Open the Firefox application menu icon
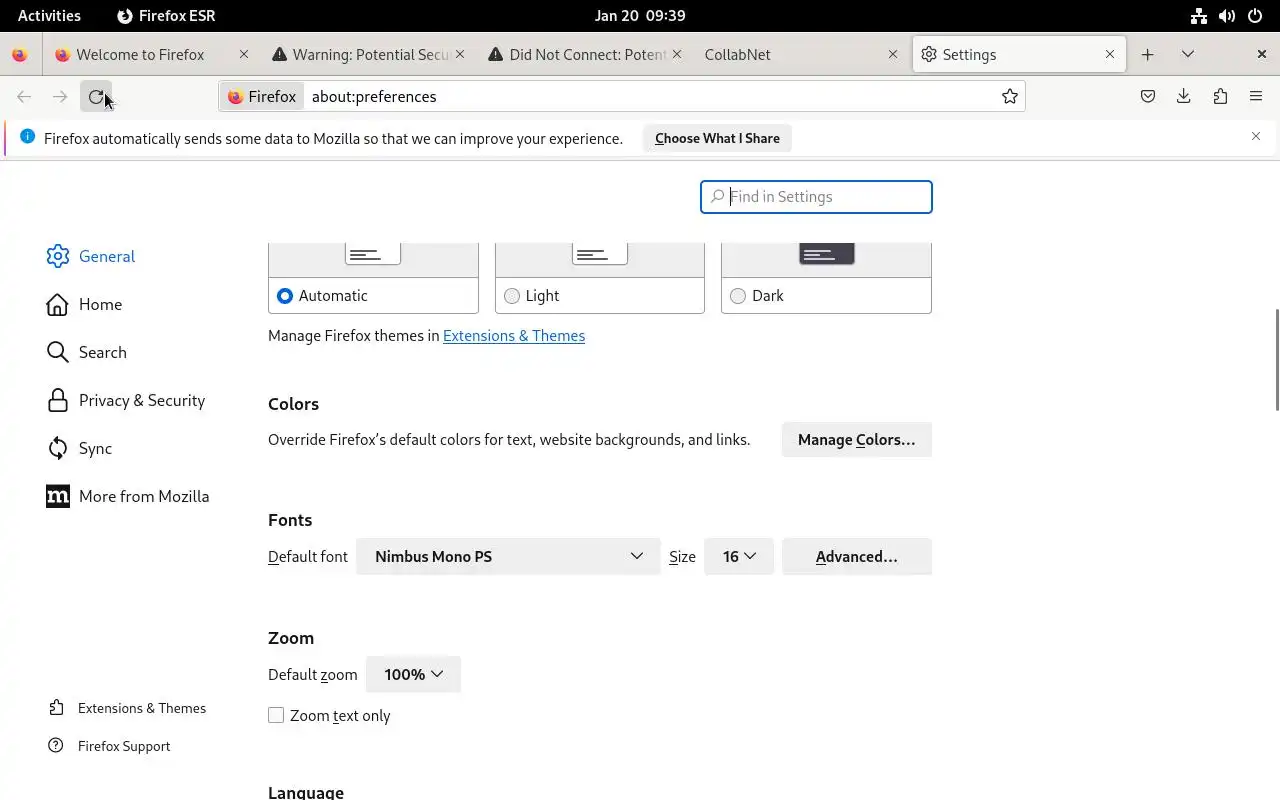 1256,97
